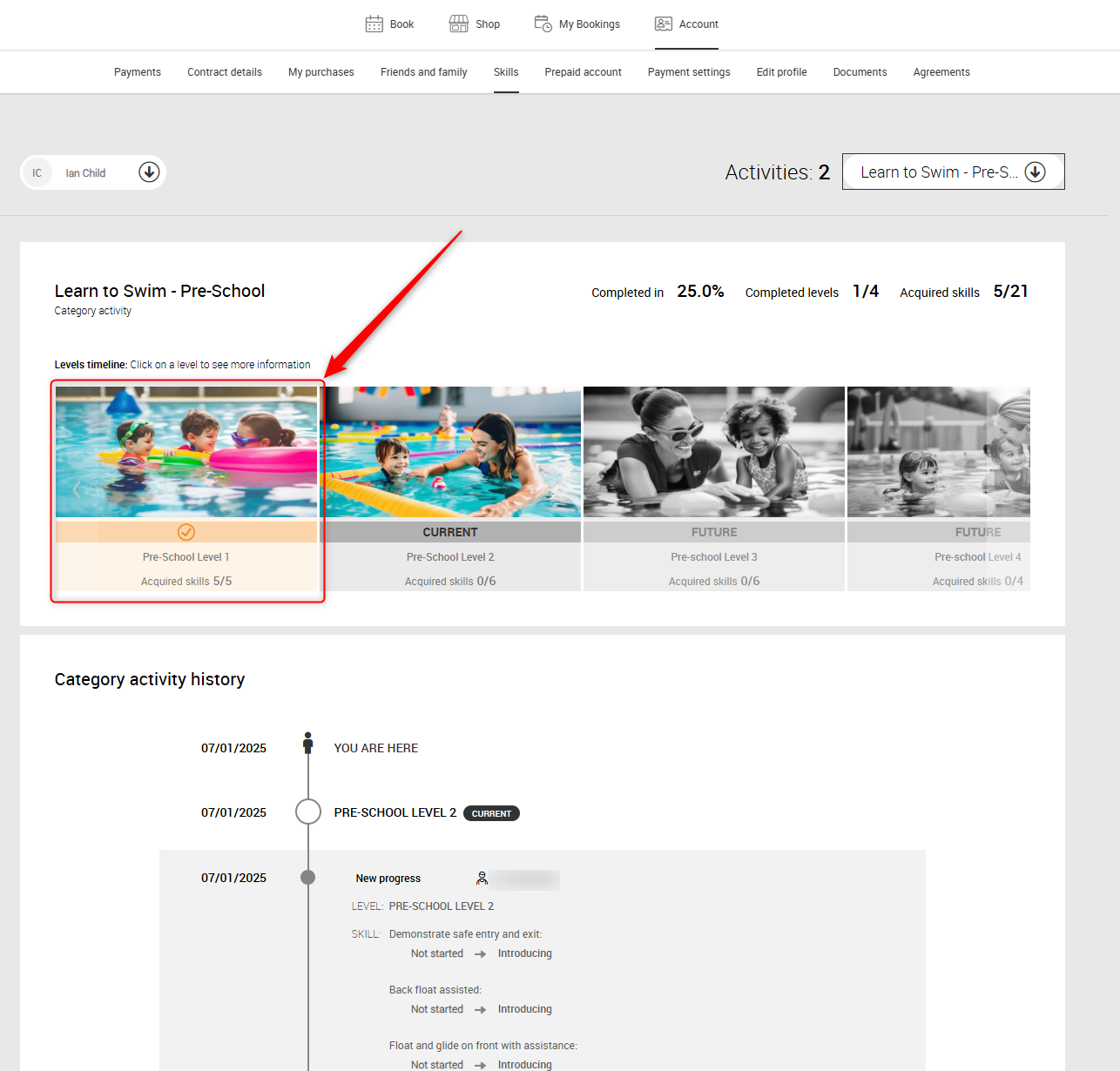Open the Learn to Swim activity dropdown
1120x1071 pixels.
[1035, 172]
